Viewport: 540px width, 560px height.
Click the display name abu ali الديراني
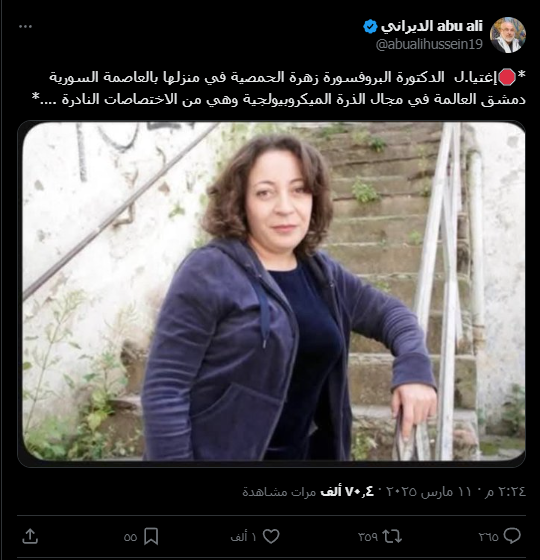[431, 26]
